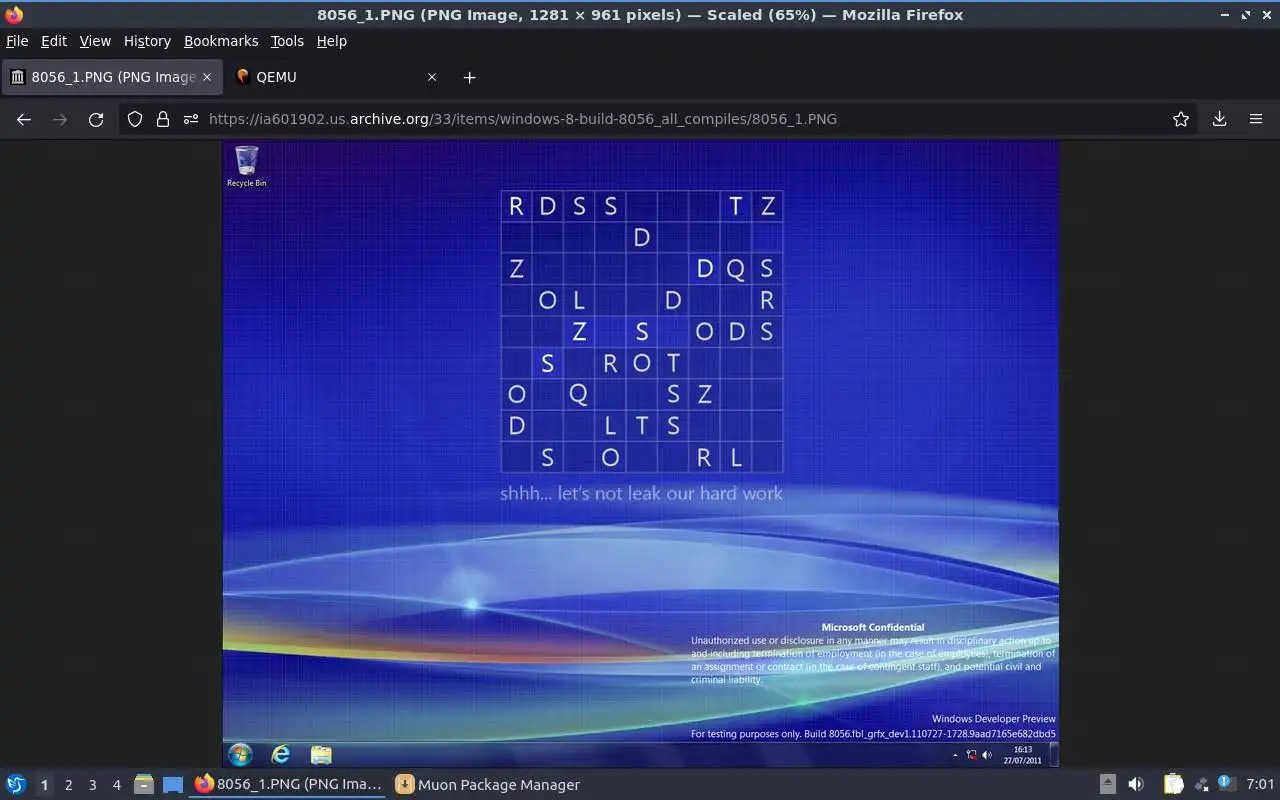Open the network connection tray icon
This screenshot has height=800, width=1280.
pyautogui.click(x=1200, y=785)
